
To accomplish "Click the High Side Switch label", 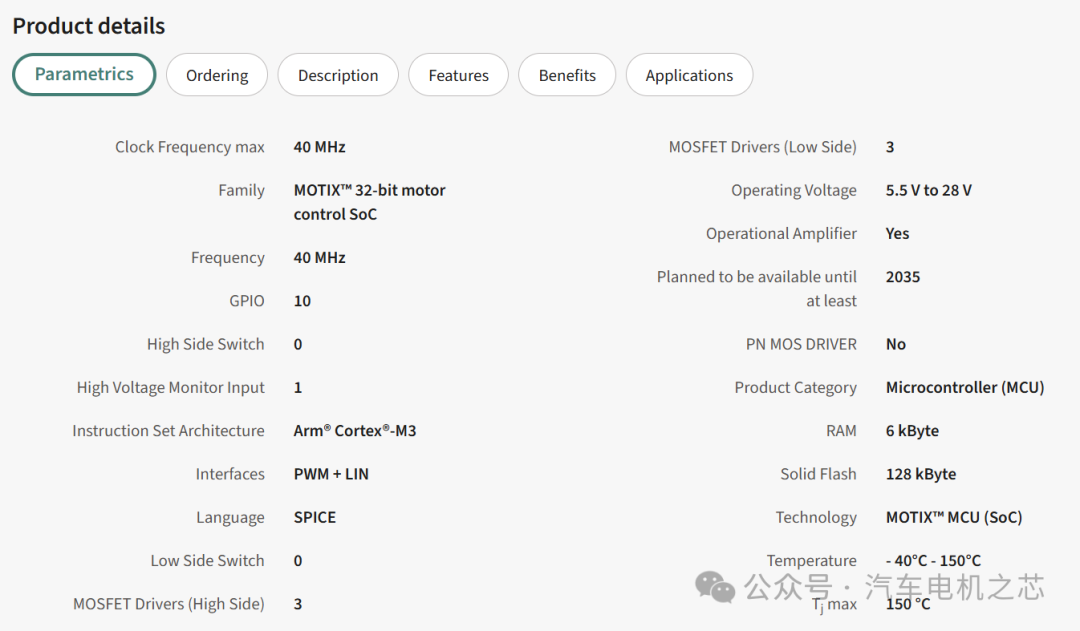I will tap(205, 344).
